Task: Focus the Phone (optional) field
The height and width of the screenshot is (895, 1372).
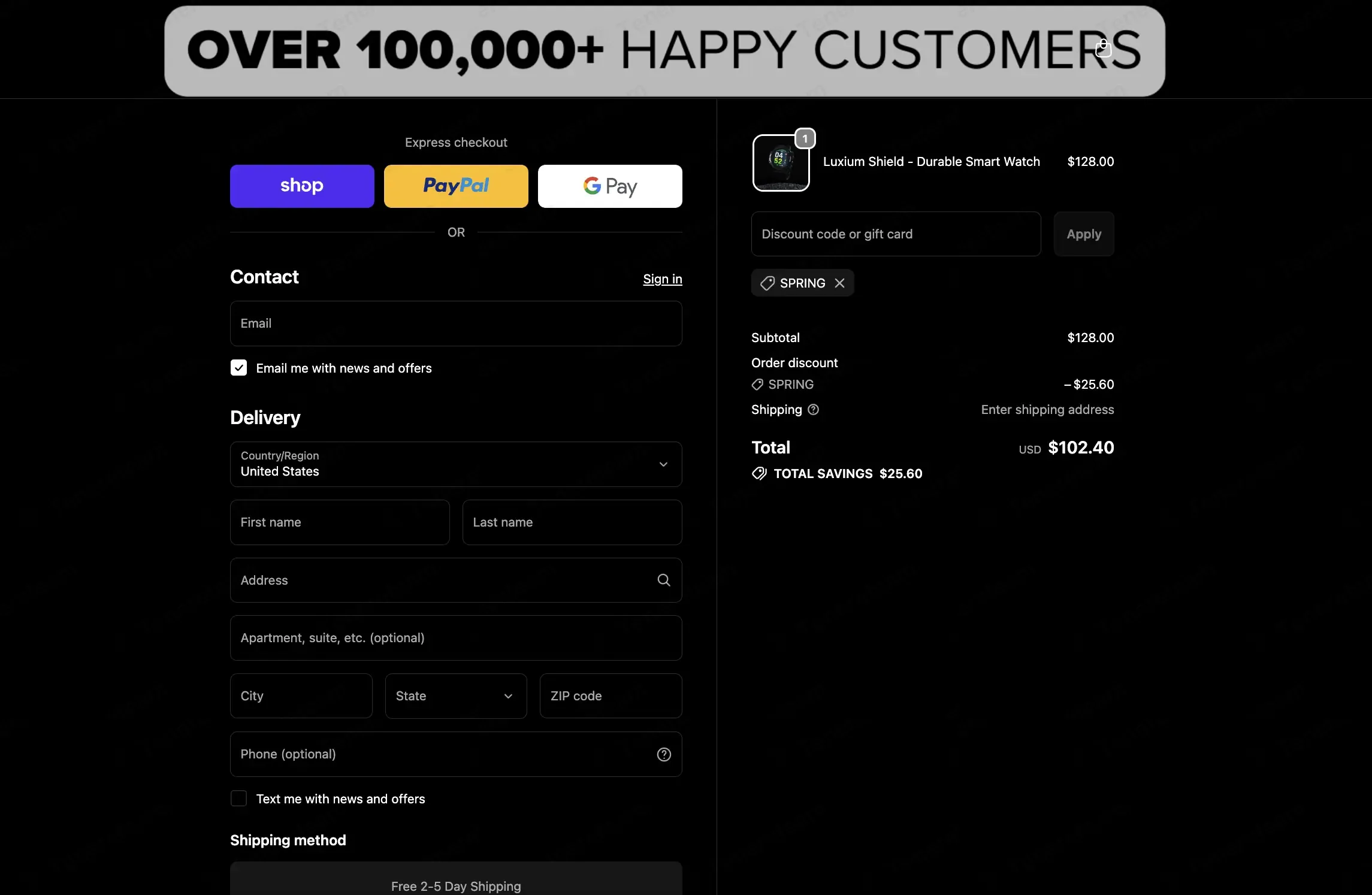Action: (456, 754)
